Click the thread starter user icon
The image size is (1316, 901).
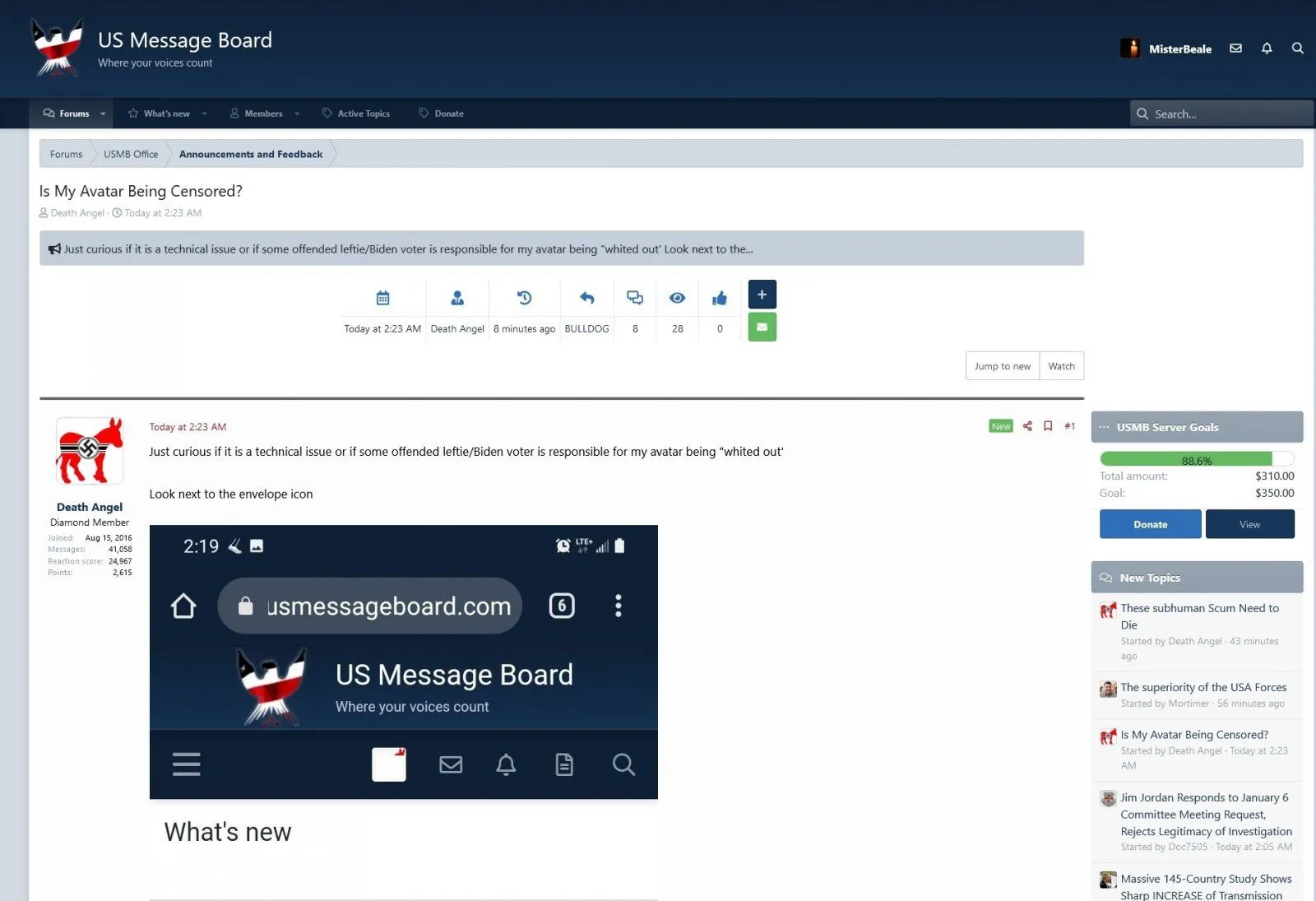457,298
